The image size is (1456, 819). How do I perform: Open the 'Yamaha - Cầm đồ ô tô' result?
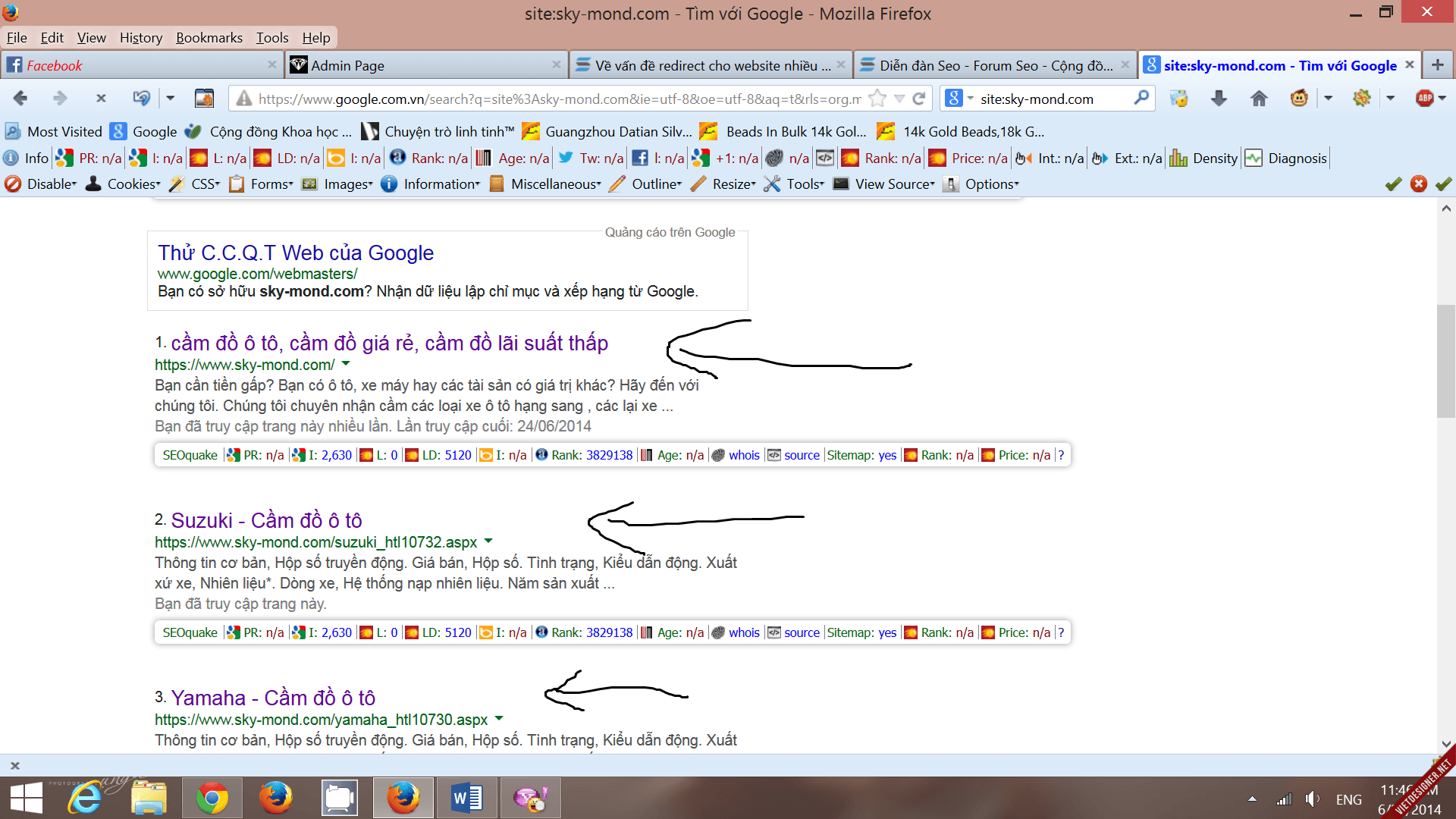click(273, 698)
